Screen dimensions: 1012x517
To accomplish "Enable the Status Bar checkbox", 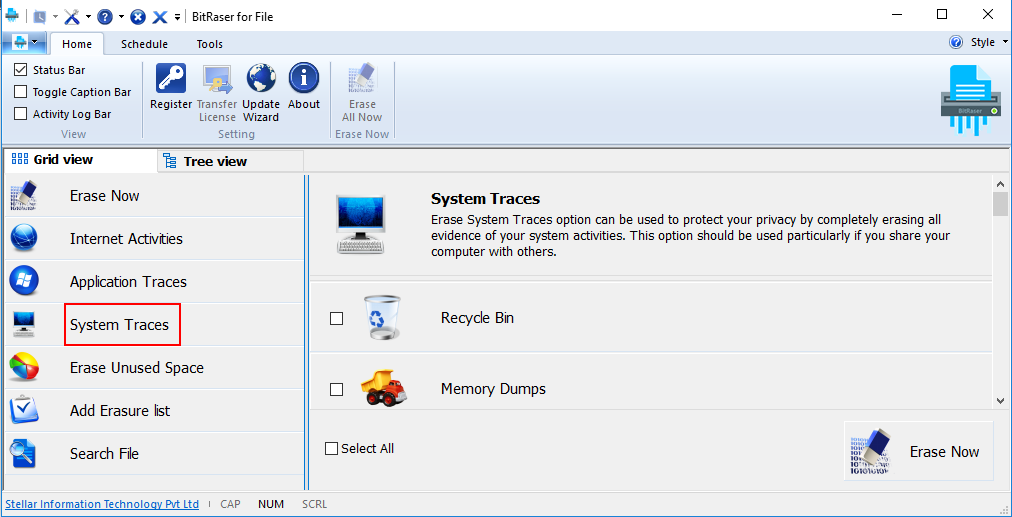I will (21, 70).
